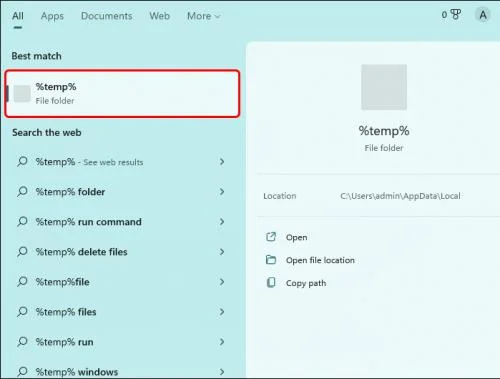Open the More filter dropdown
Viewport: 500px width, 379px height.
coord(204,16)
